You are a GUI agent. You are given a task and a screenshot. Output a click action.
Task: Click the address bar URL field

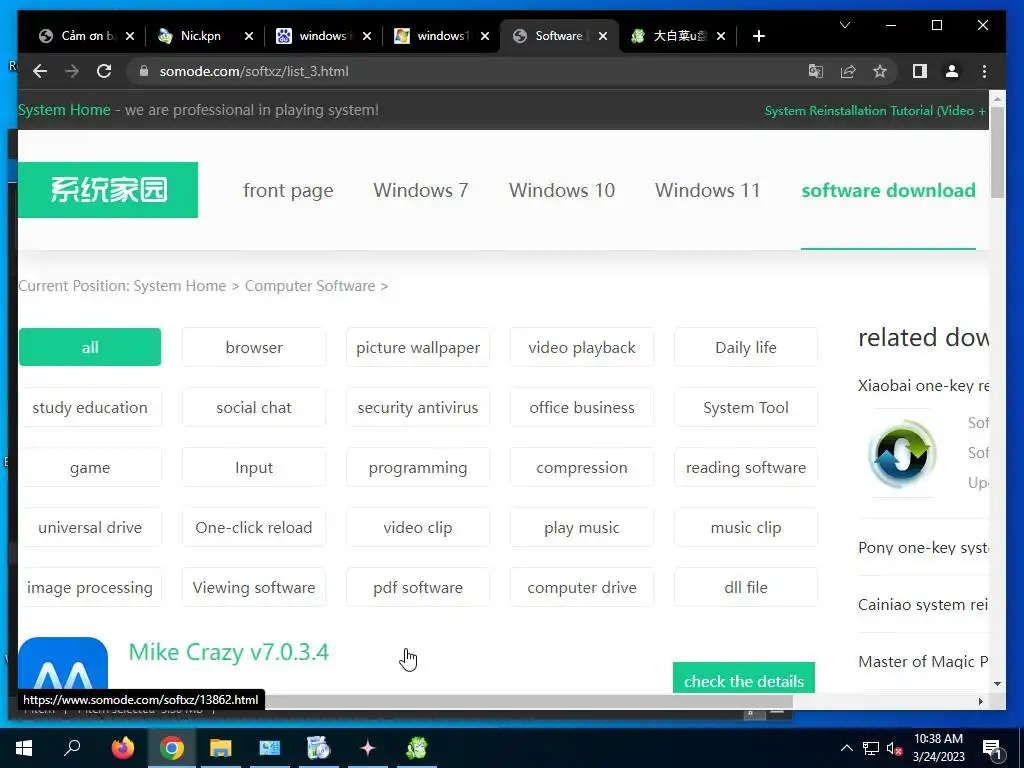457,71
